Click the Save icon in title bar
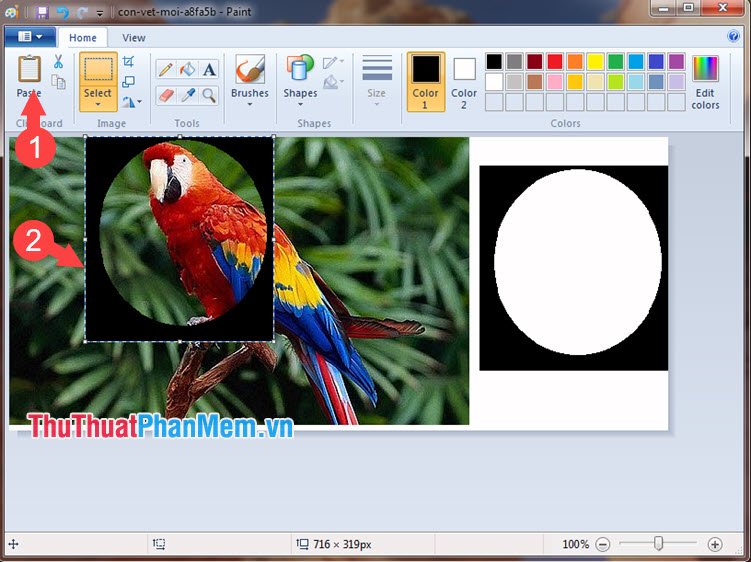The height and width of the screenshot is (562, 751). point(42,12)
